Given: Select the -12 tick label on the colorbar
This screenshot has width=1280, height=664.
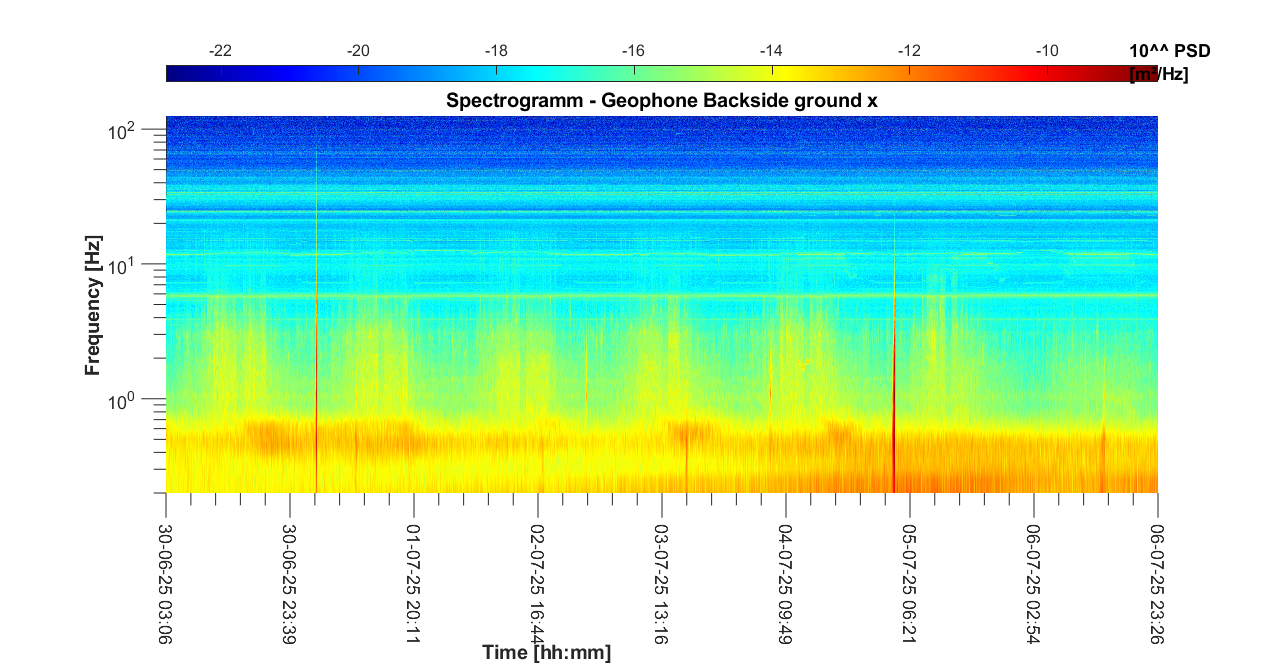Looking at the screenshot, I should coord(909,51).
